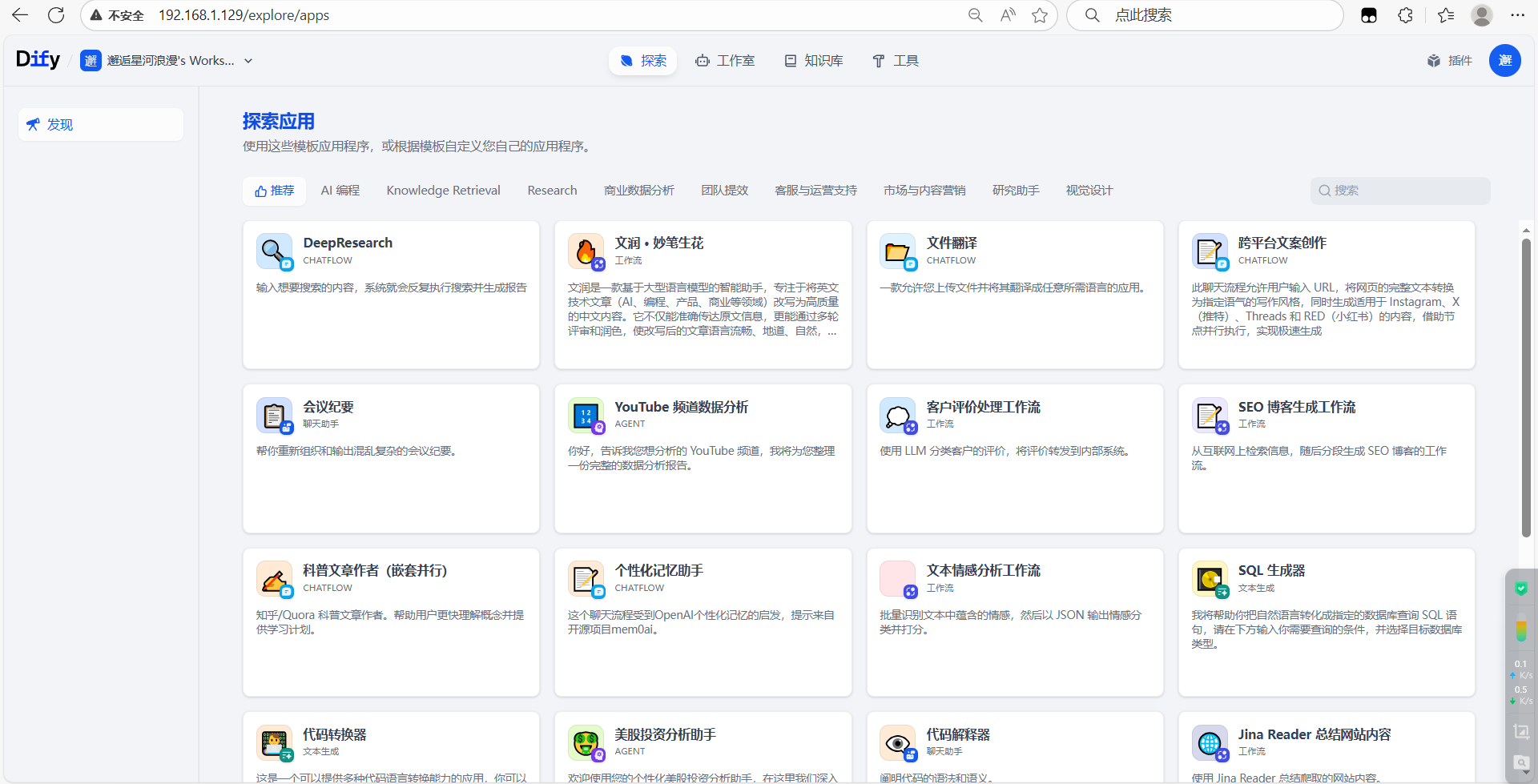The height and width of the screenshot is (784, 1538).
Task: Click the zoom magnifier icon in address bar
Action: [x=975, y=15]
